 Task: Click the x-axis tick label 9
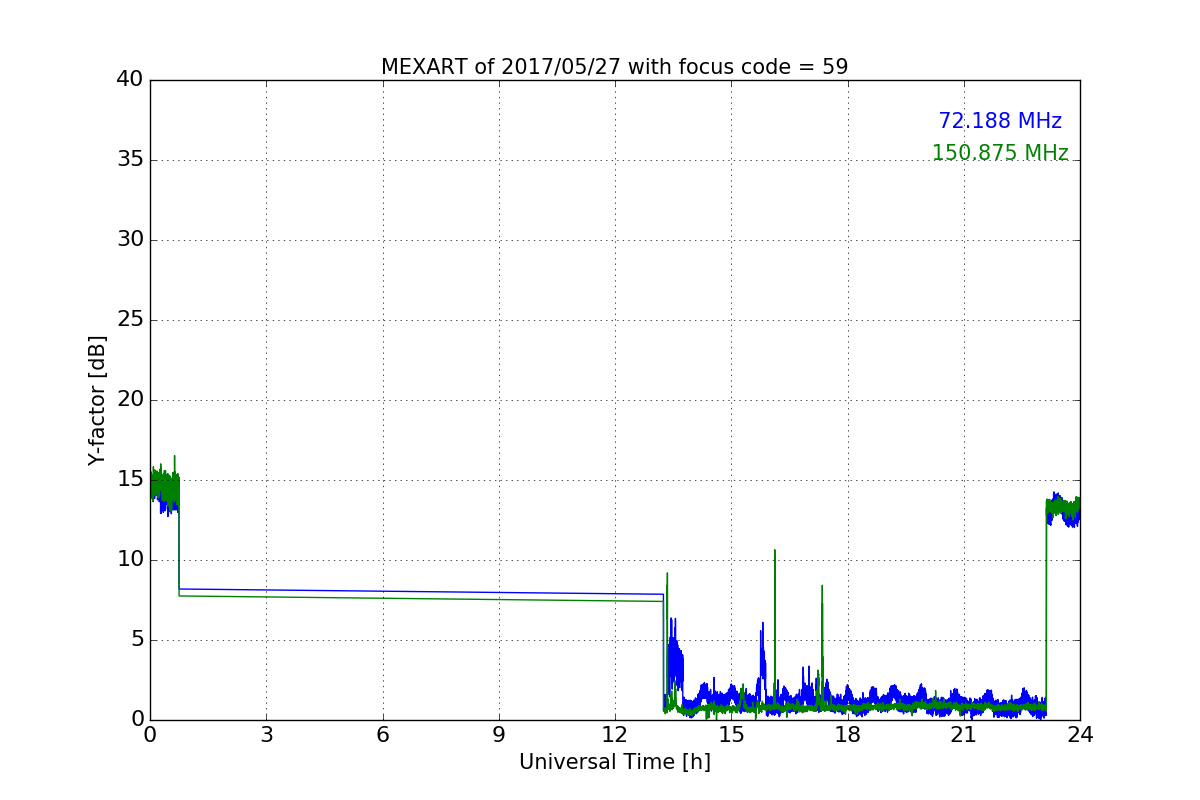tap(499, 735)
